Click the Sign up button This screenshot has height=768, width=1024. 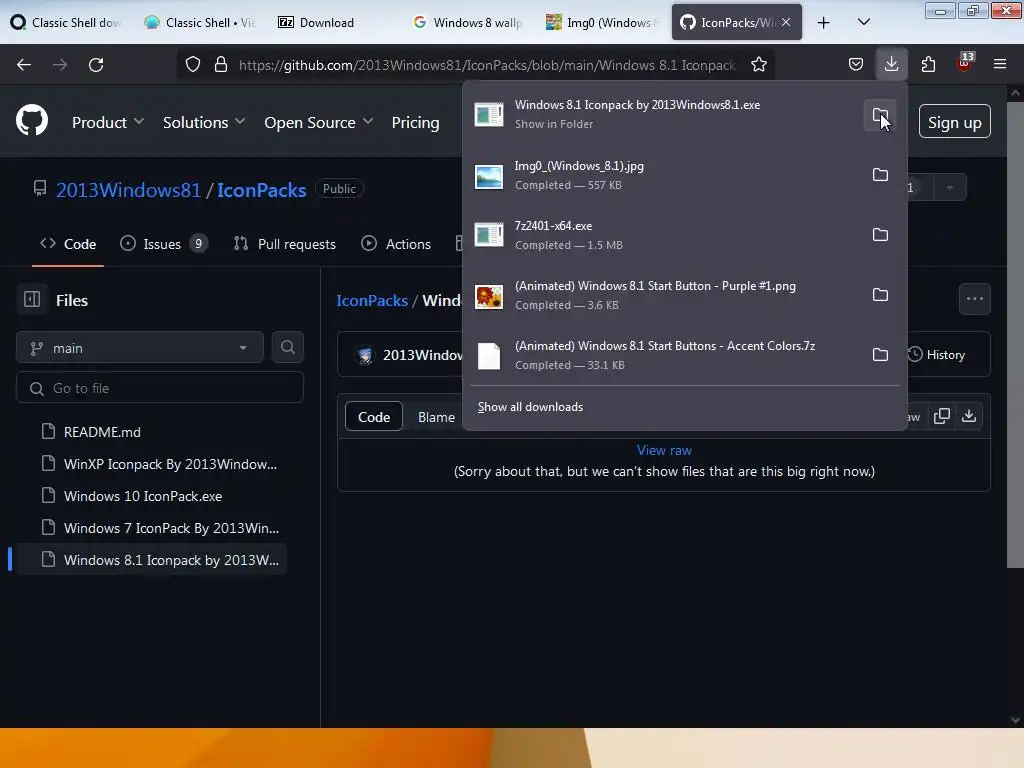(954, 122)
